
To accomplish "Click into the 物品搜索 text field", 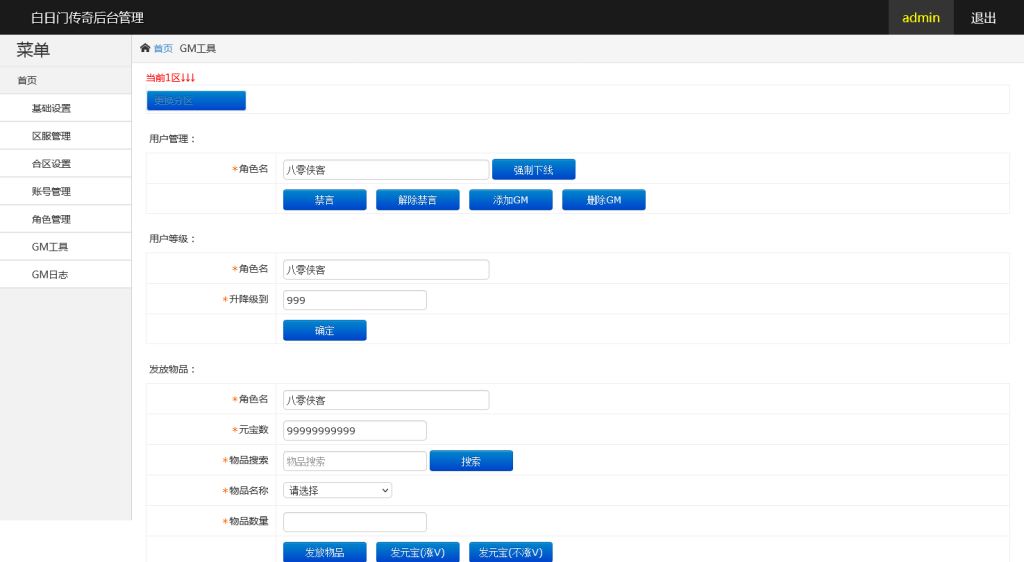I will pos(354,461).
